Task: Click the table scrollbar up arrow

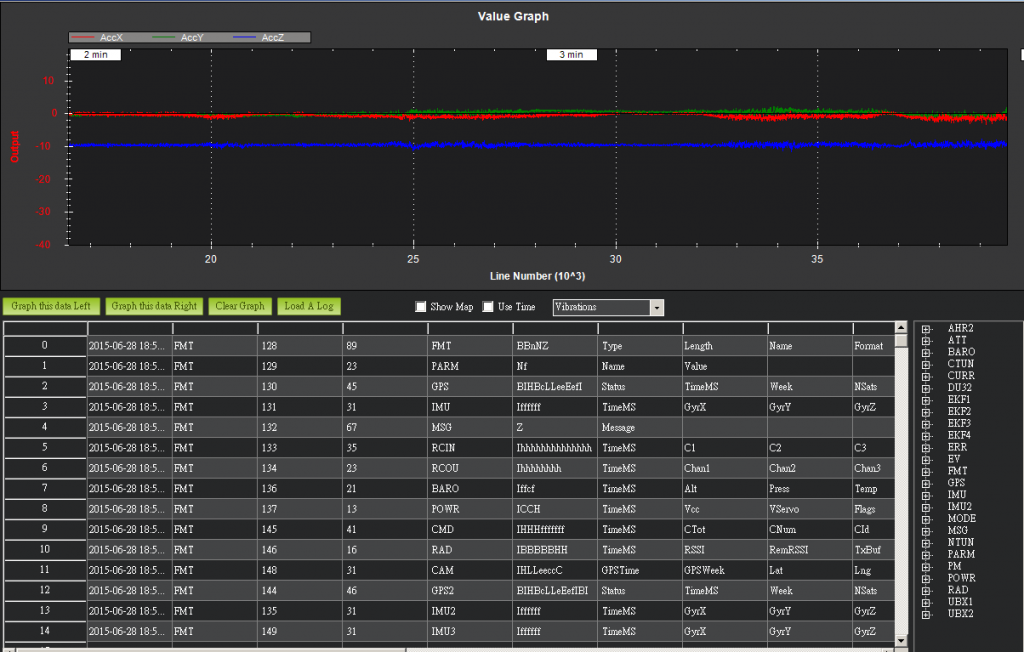Action: pyautogui.click(x=901, y=327)
